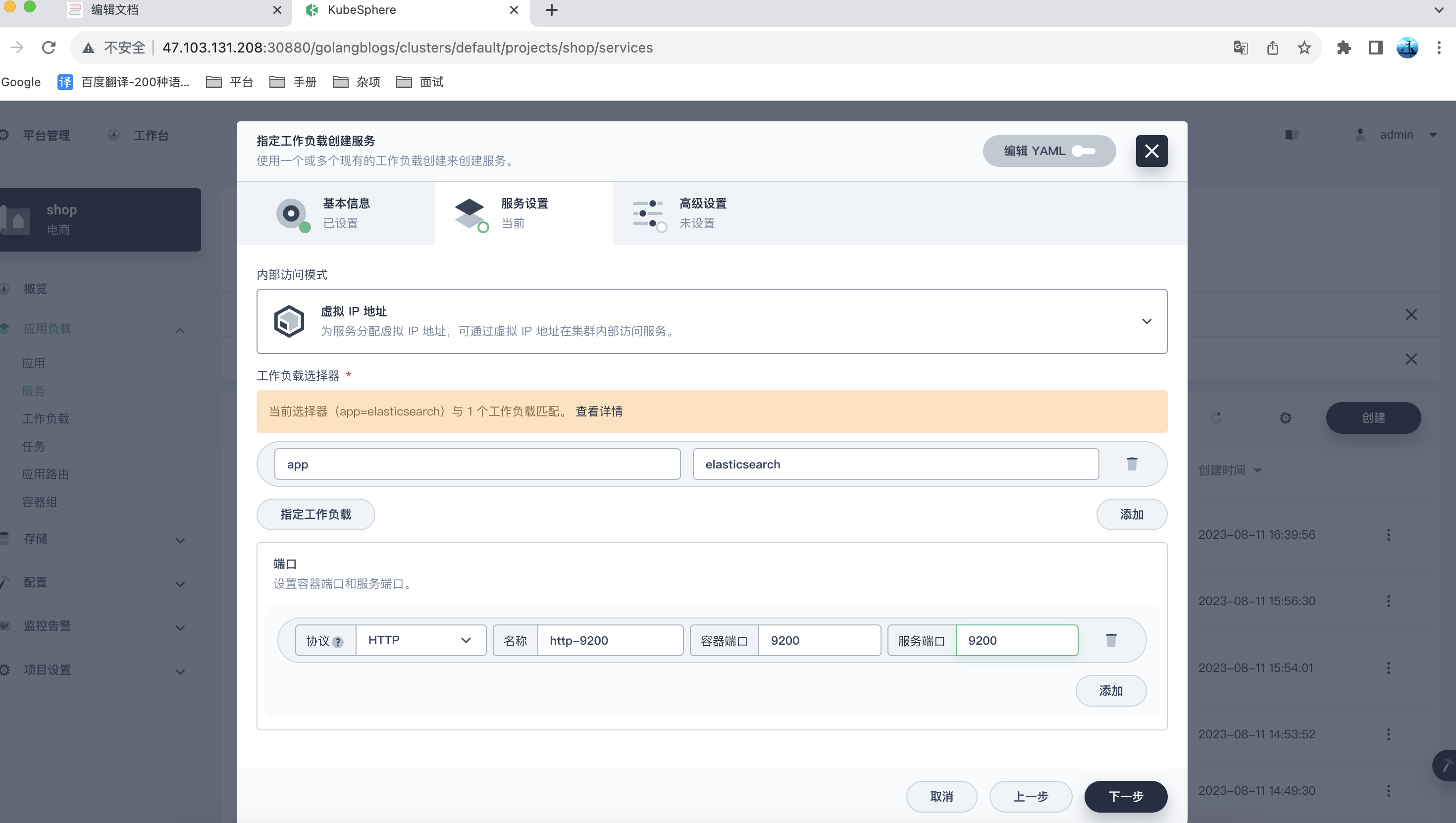This screenshot has width=1456, height=823.
Task: Open the admin user dropdown
Action: [1396, 135]
